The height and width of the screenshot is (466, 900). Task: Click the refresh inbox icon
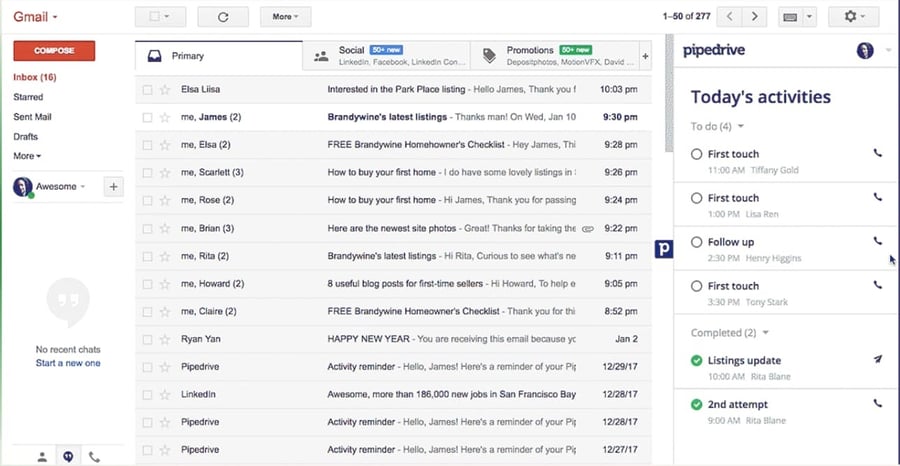point(223,17)
